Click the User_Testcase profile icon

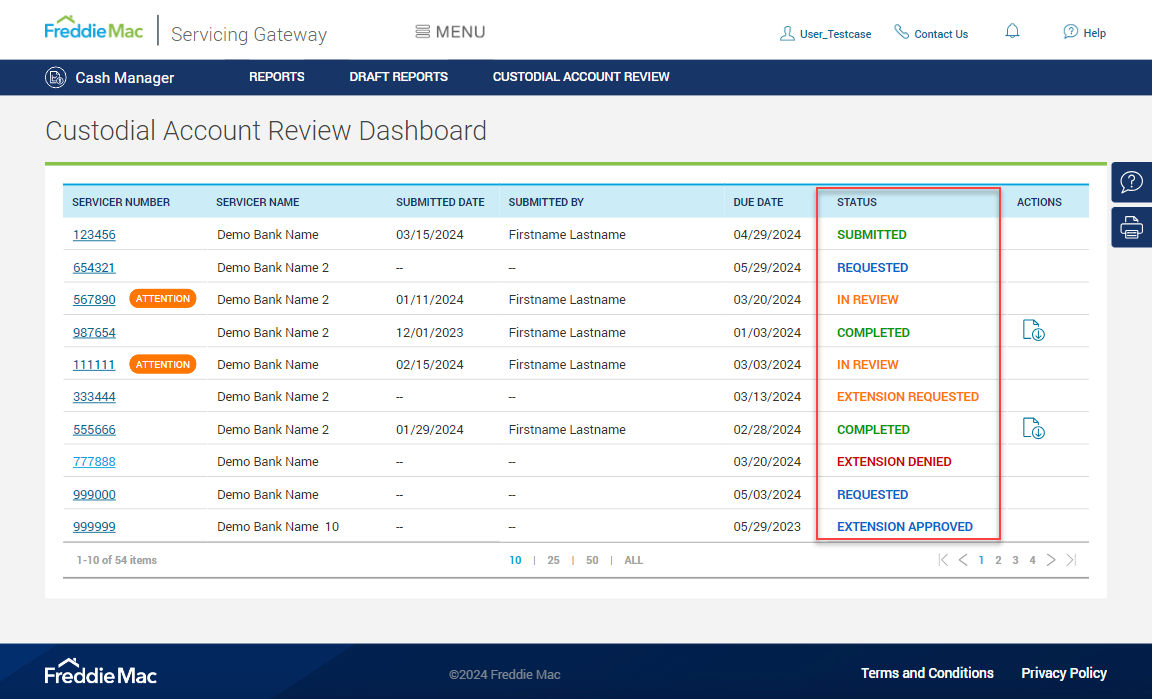(788, 33)
